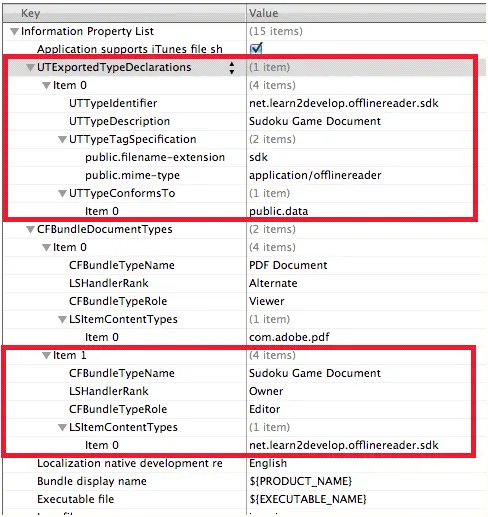This screenshot has height=517, width=488.
Task: Select net.learn2develop.offlinereader.sdk value beside UTTypeIdentifier
Action: [x=344, y=103]
